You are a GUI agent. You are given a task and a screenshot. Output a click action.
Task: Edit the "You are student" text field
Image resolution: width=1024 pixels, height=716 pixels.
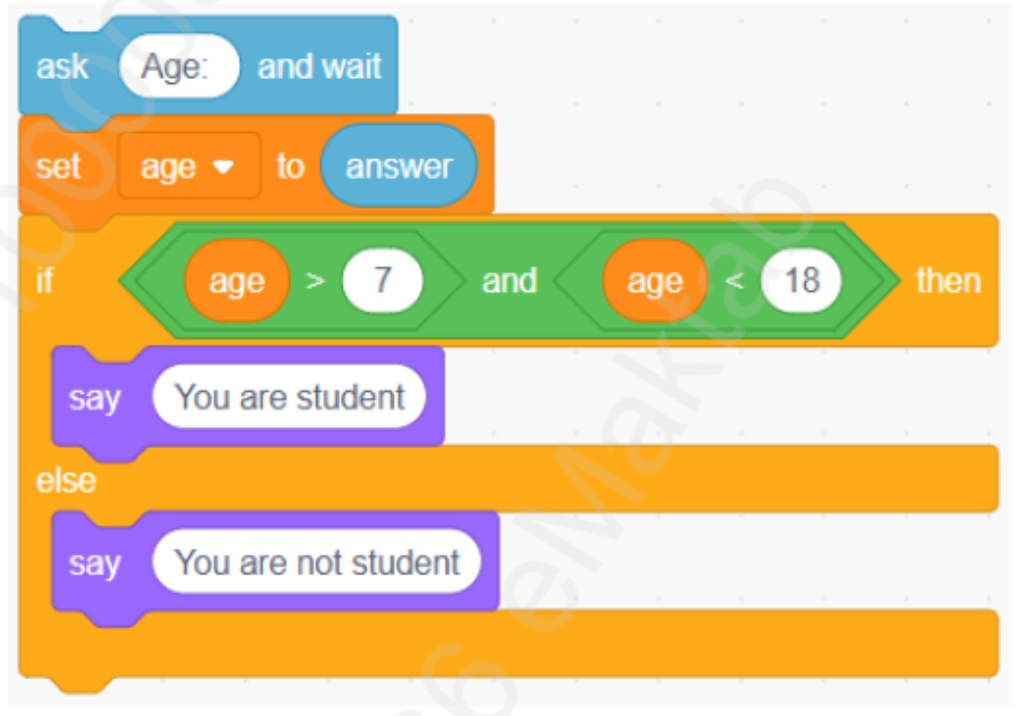(x=289, y=398)
